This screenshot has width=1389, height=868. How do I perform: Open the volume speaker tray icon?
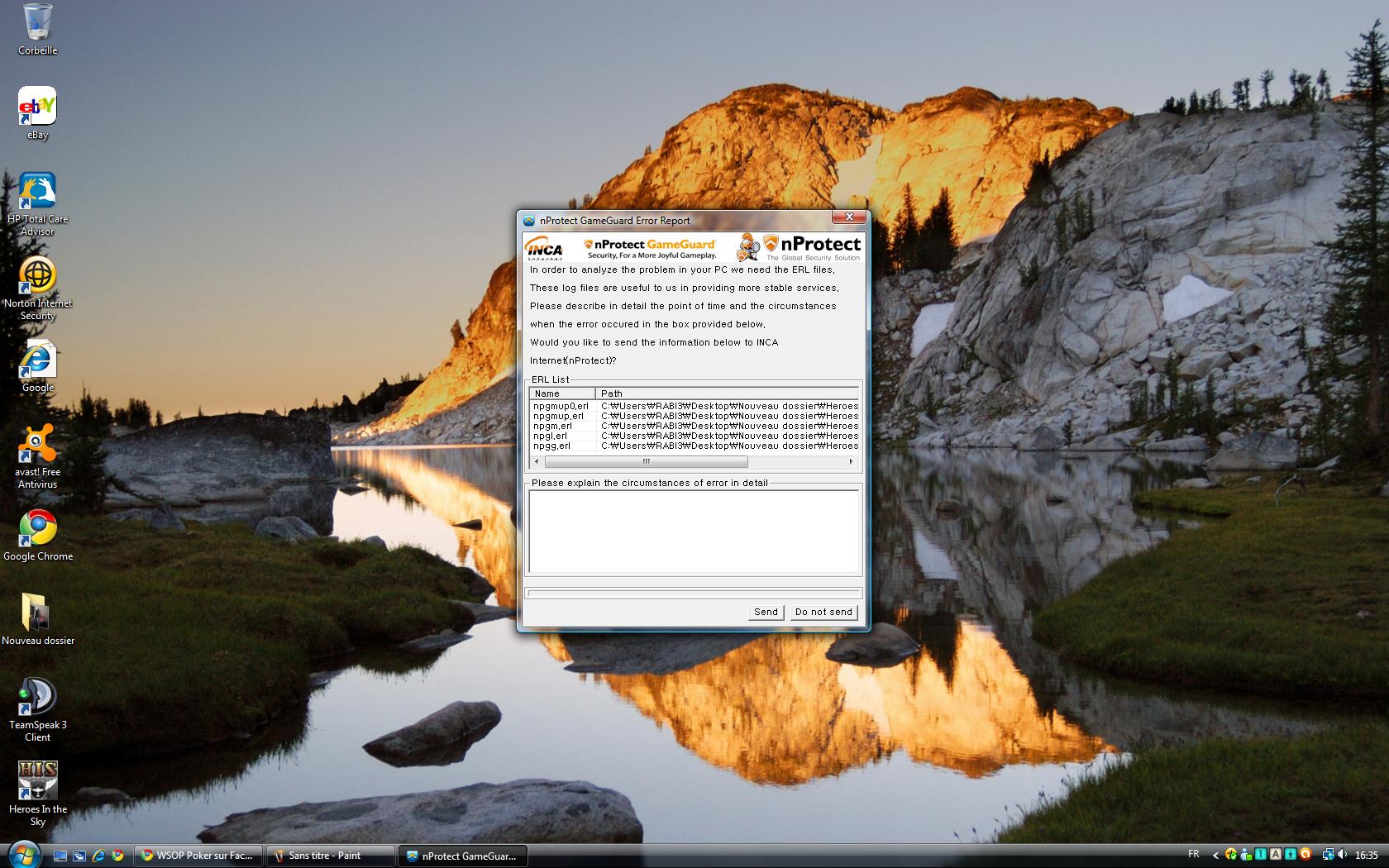(x=1342, y=854)
